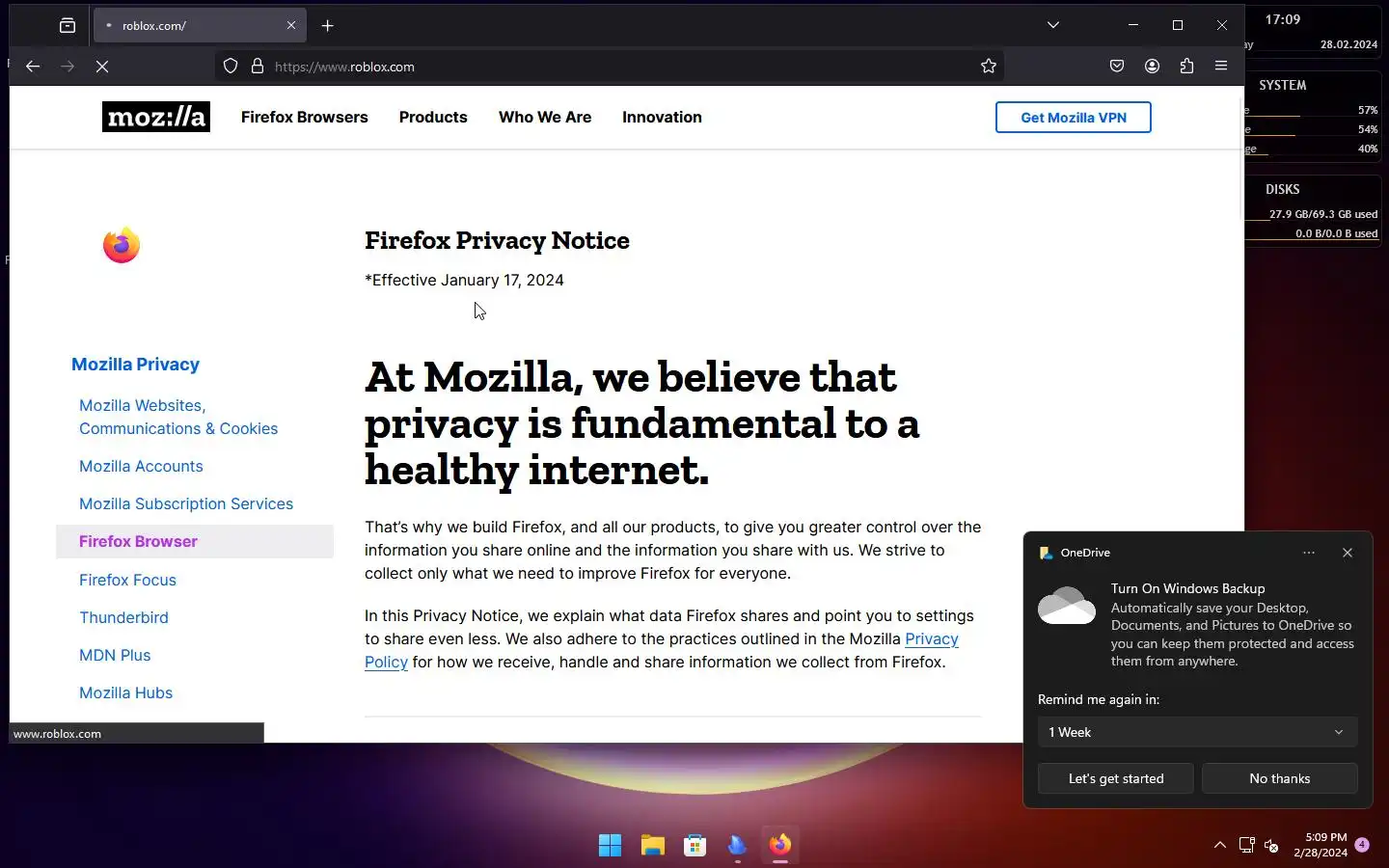Open notification center badge
1389x868 pixels.
1362,845
